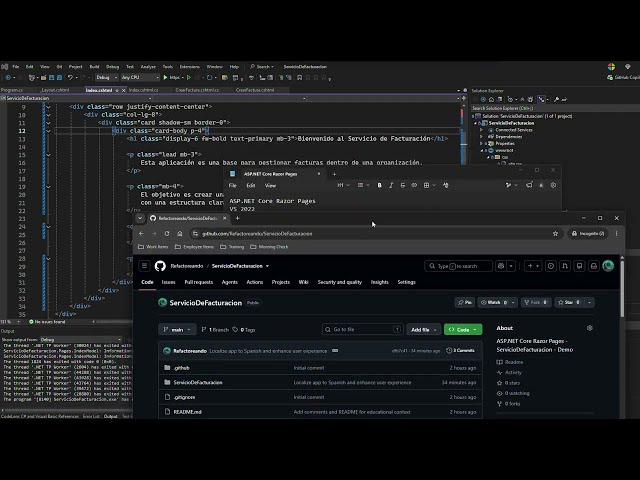
Task: Open the table dropdown in Notepad
Action: pos(429,185)
